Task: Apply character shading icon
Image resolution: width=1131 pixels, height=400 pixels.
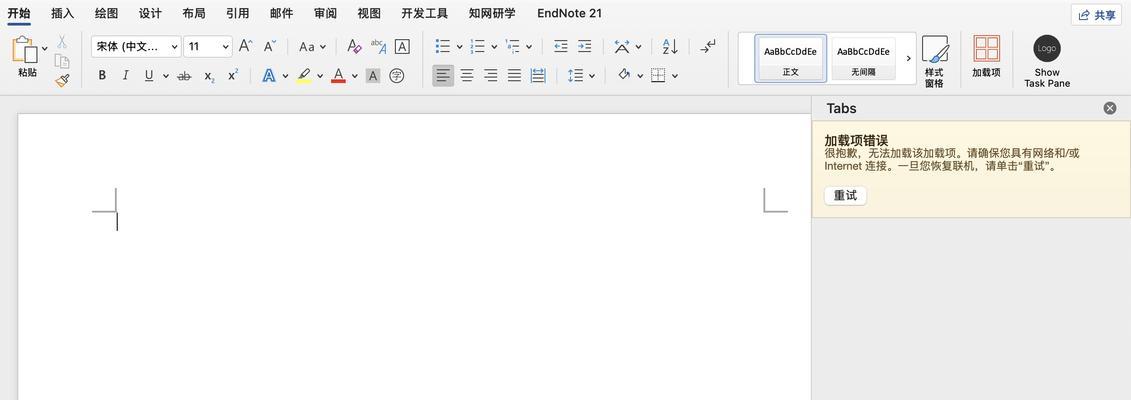Action: coord(373,76)
